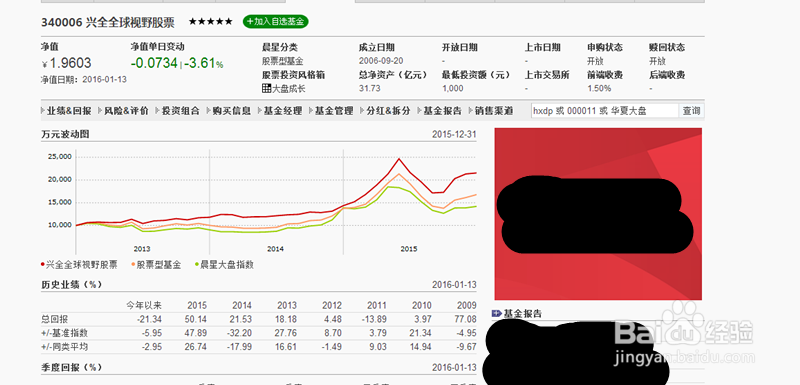Click the +/-基准指数 row label

(x=64, y=333)
